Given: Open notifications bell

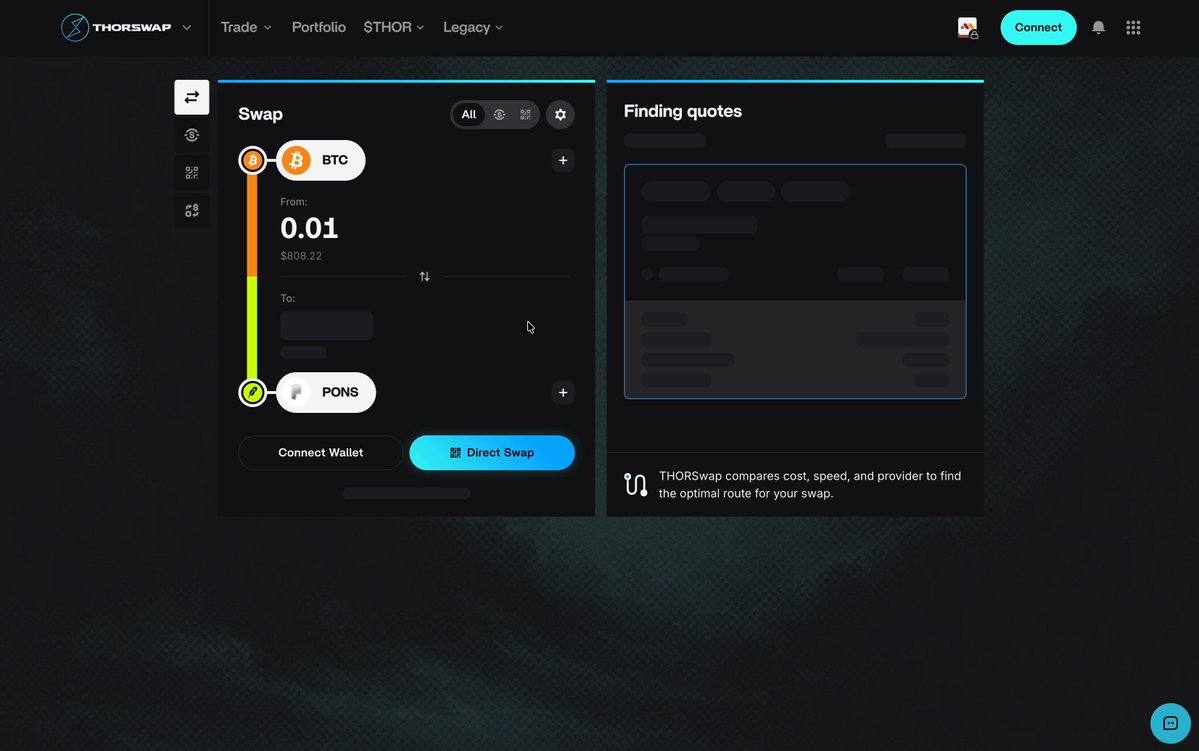Looking at the screenshot, I should [x=1098, y=28].
